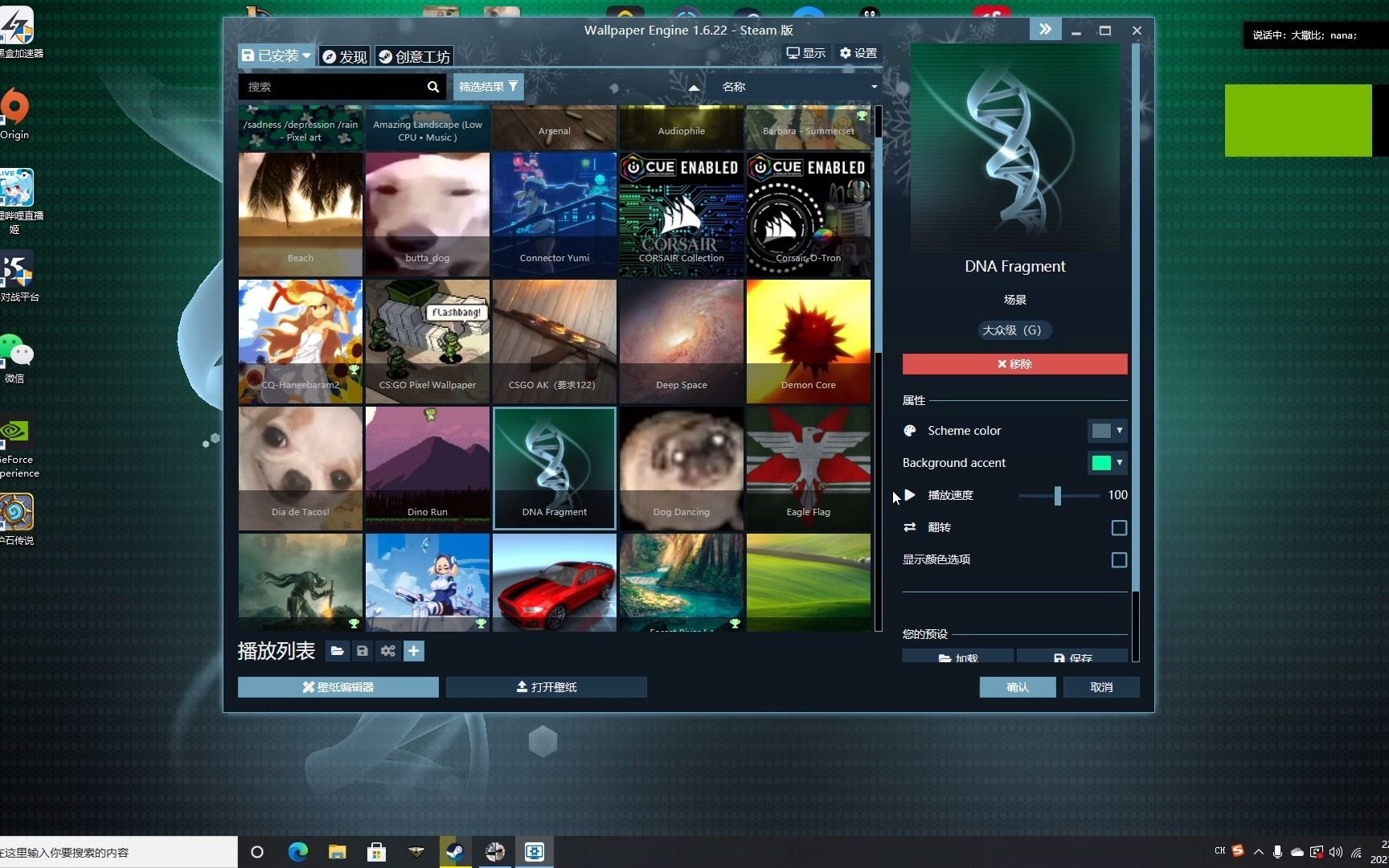Open 显示 display menu
Image resolution: width=1389 pixels, height=868 pixels.
tap(806, 53)
